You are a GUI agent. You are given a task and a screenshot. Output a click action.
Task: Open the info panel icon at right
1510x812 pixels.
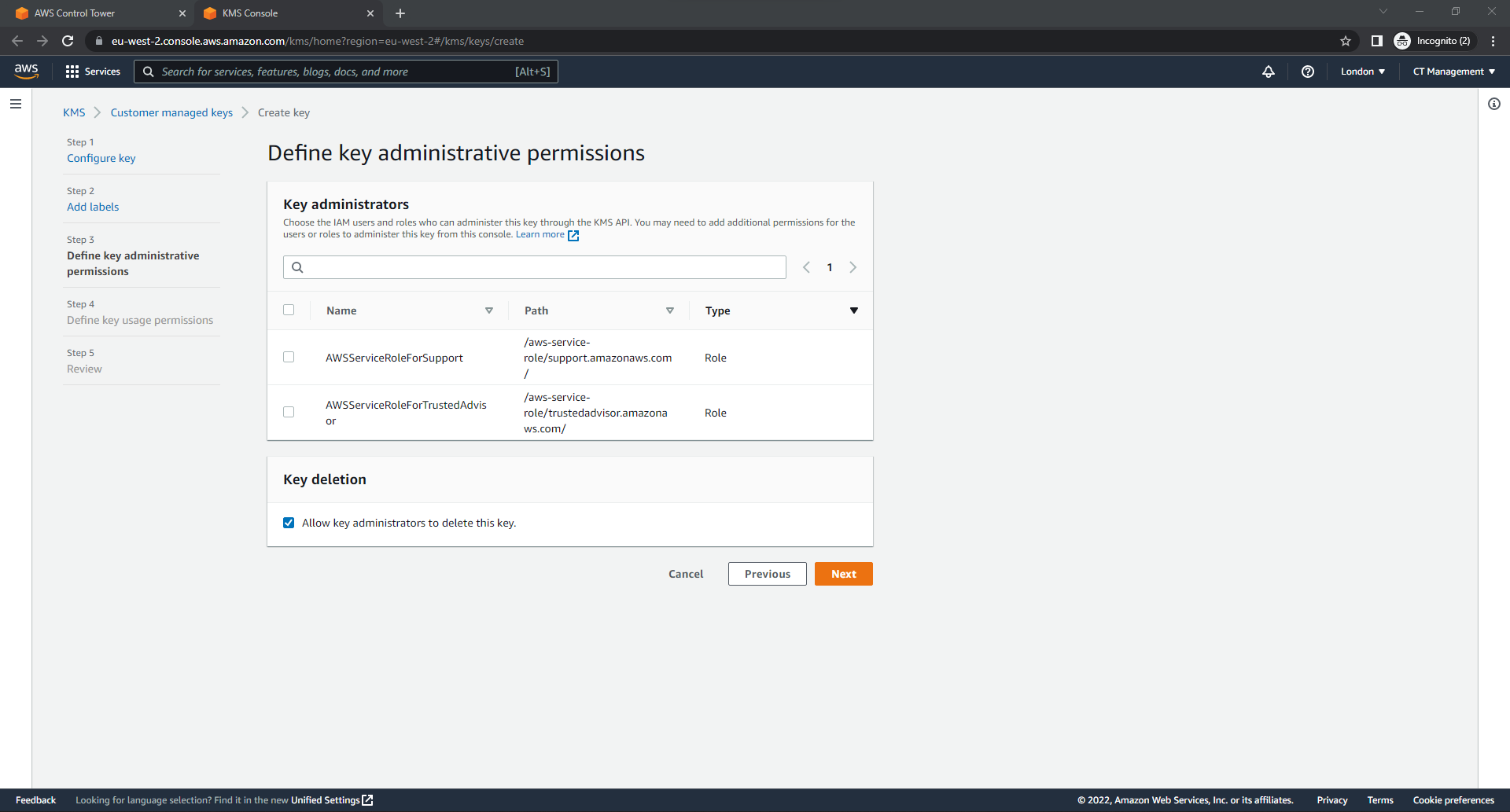[x=1494, y=104]
